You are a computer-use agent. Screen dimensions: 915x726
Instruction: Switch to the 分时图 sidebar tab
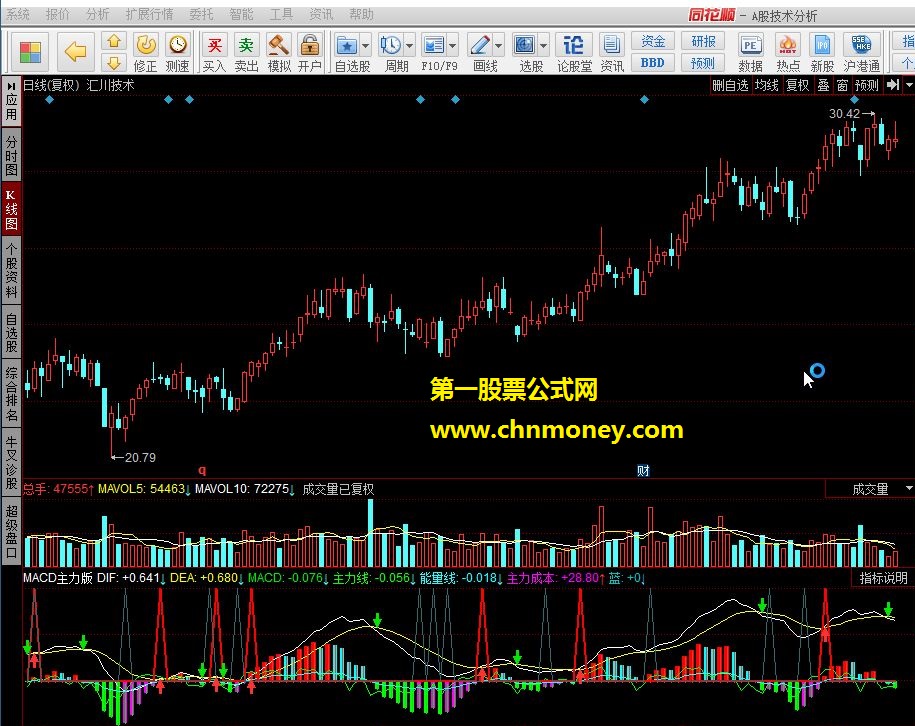[11, 155]
